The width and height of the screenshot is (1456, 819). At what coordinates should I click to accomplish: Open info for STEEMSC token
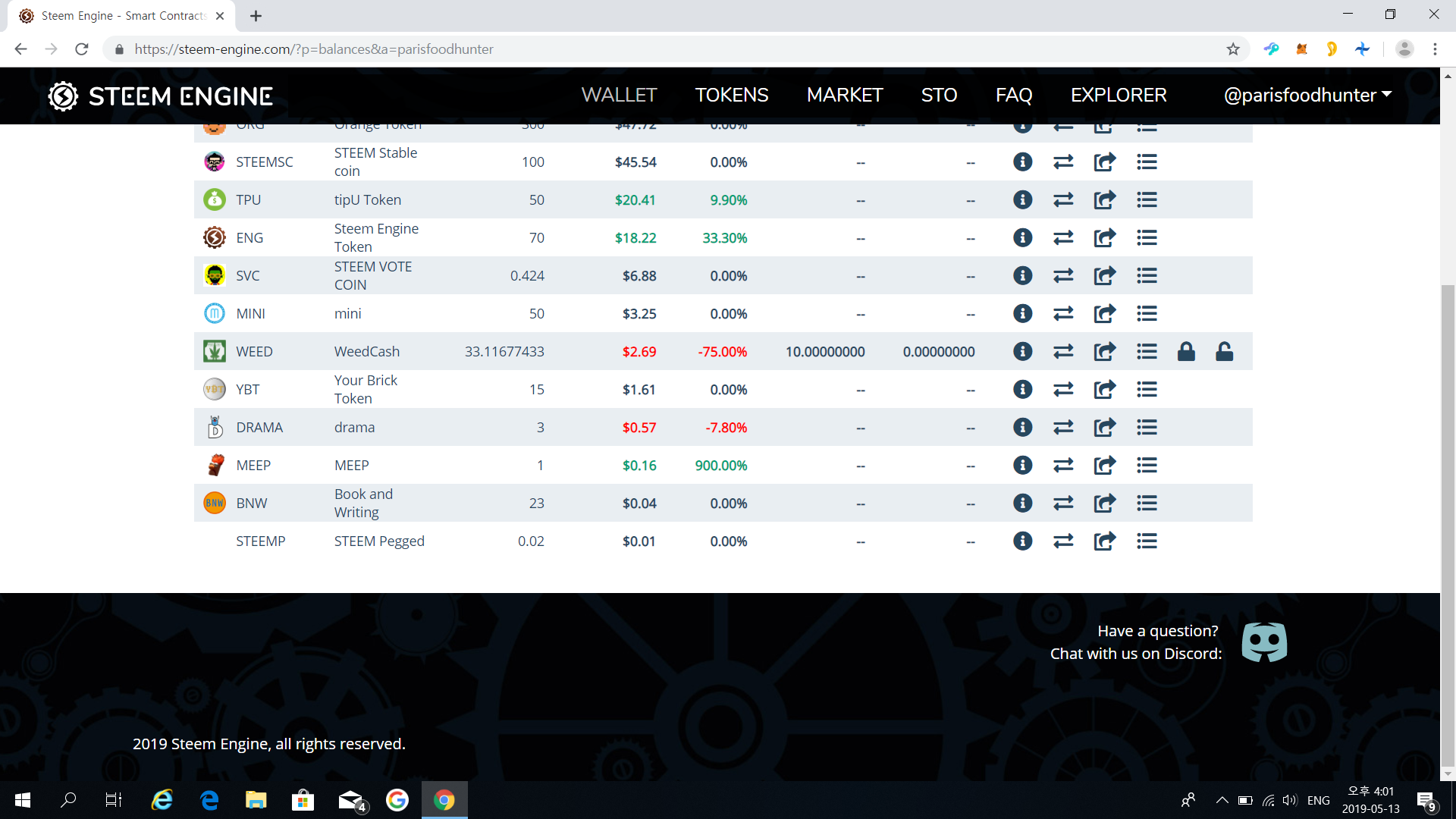[x=1022, y=162]
